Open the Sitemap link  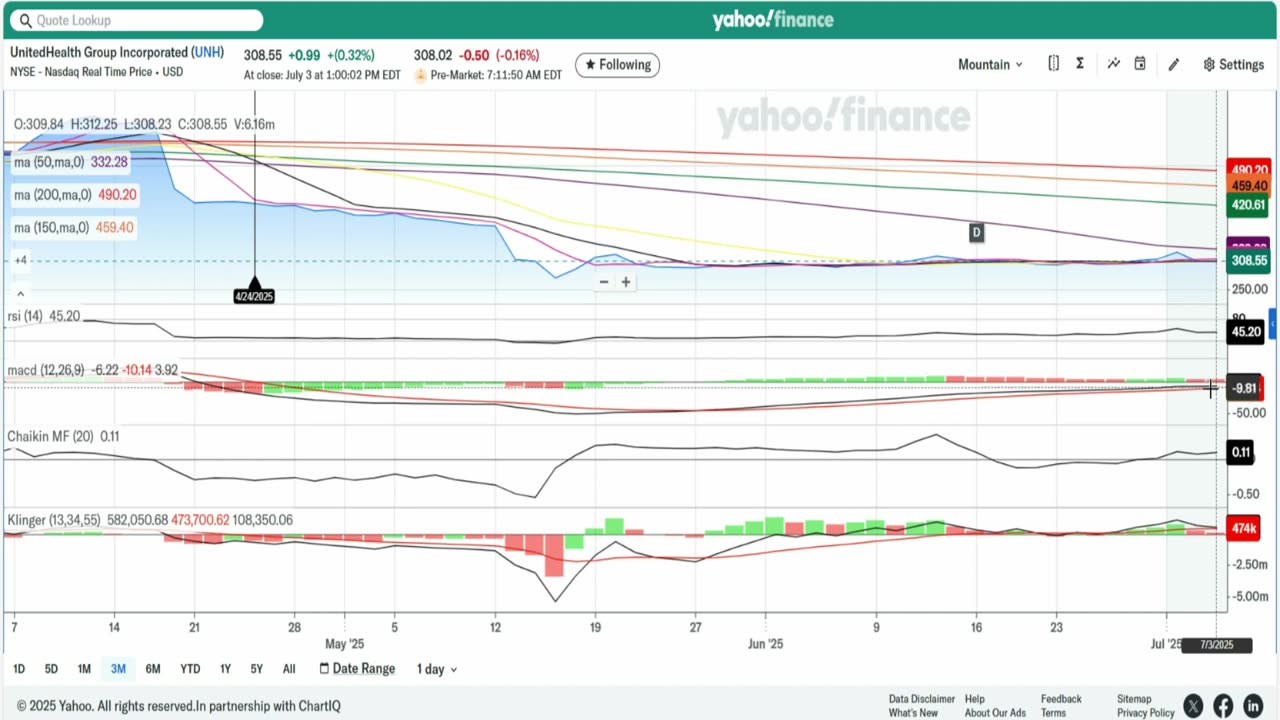[1134, 699]
